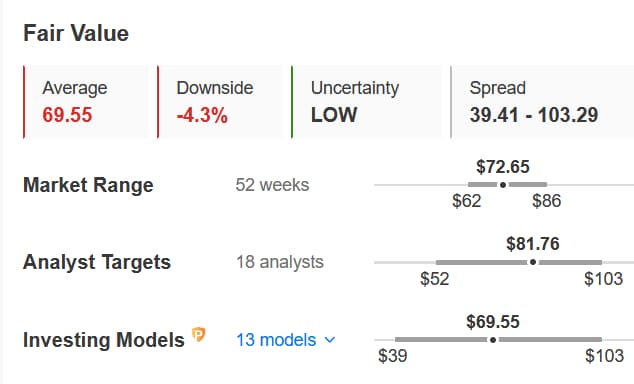The image size is (634, 384).
Task: Click the orange Pro badge icon
Action: (x=199, y=335)
